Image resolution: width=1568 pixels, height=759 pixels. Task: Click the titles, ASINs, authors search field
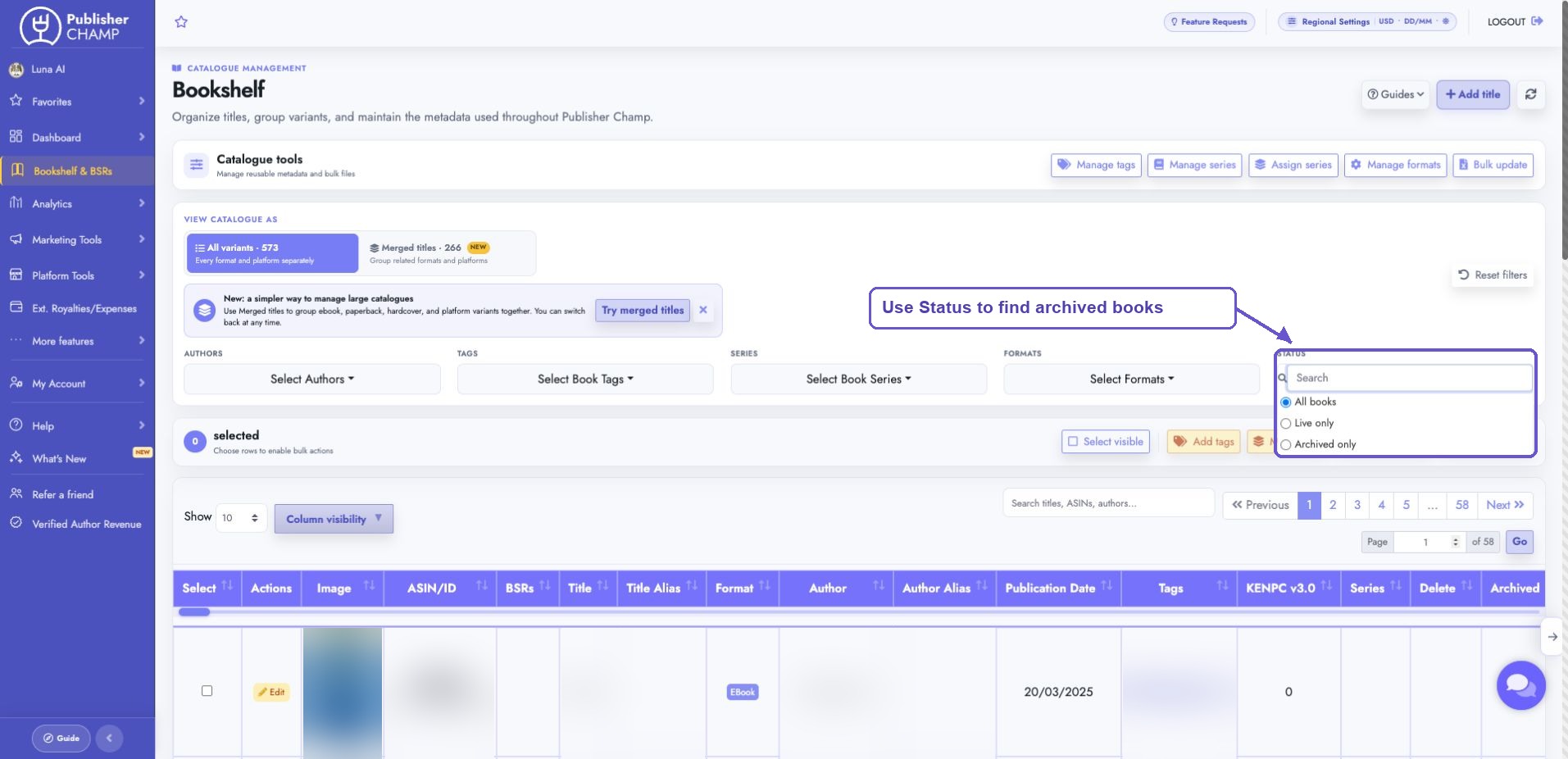point(1108,503)
